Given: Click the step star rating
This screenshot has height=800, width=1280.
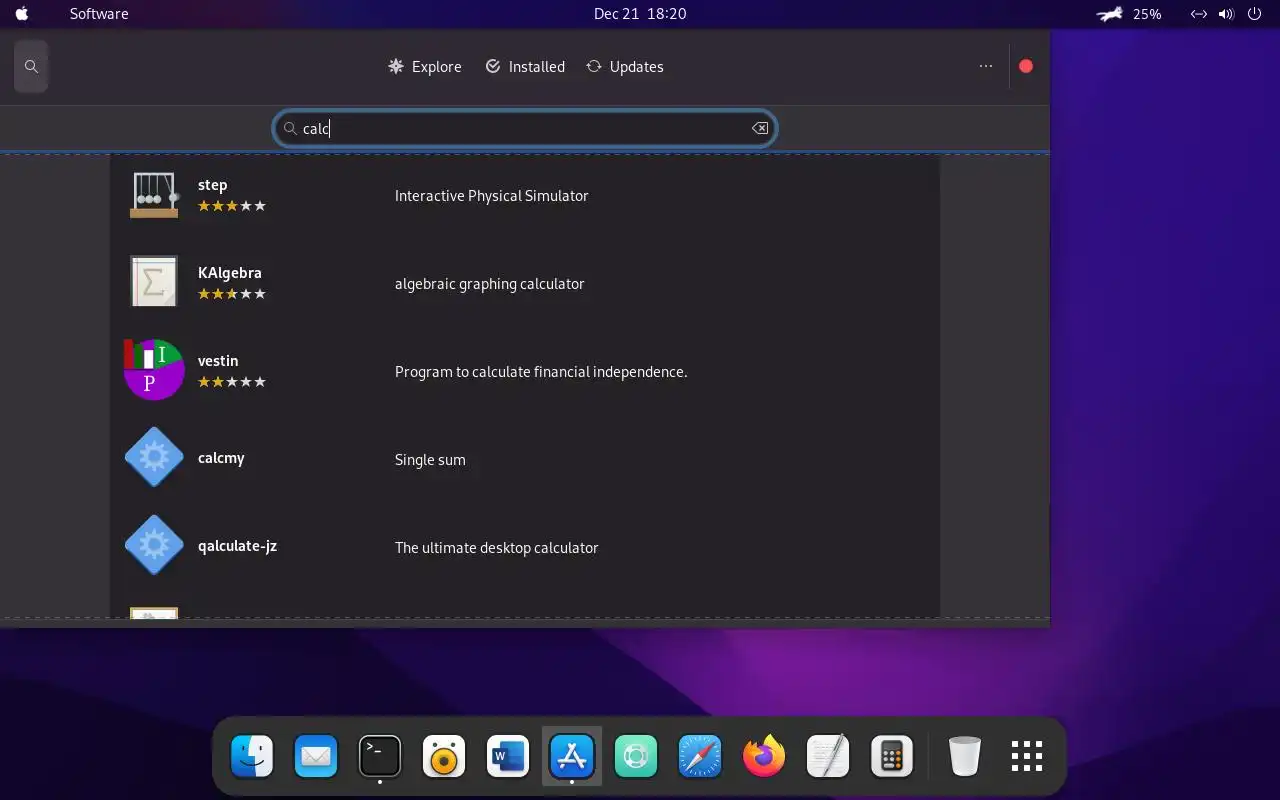Looking at the screenshot, I should point(232,206).
